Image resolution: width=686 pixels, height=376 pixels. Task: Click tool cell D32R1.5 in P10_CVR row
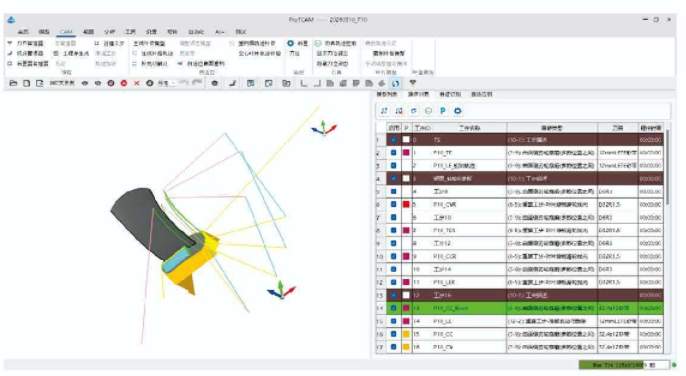pos(618,204)
